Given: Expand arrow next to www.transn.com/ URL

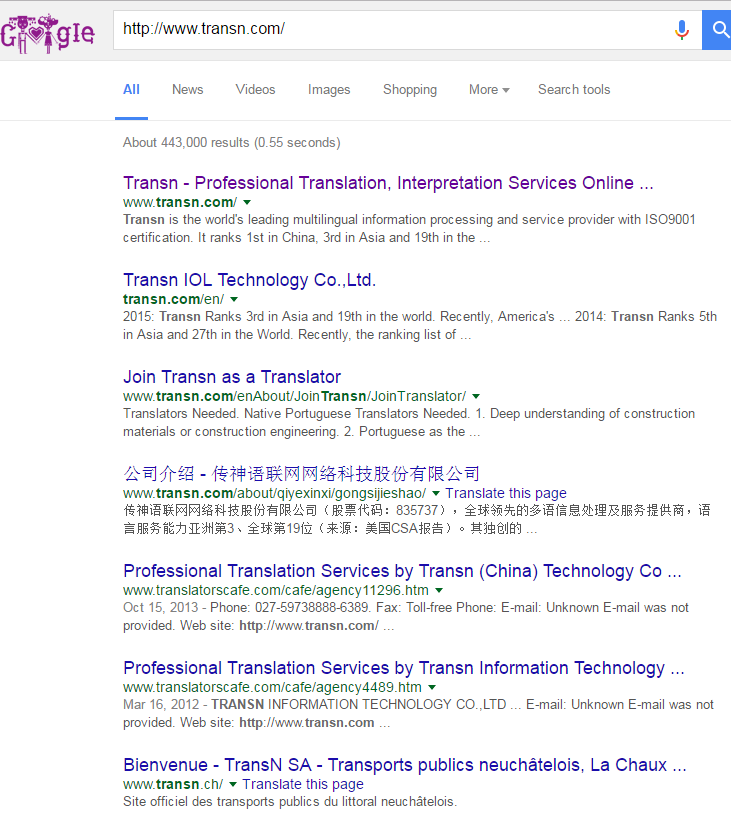Looking at the screenshot, I should [247, 202].
